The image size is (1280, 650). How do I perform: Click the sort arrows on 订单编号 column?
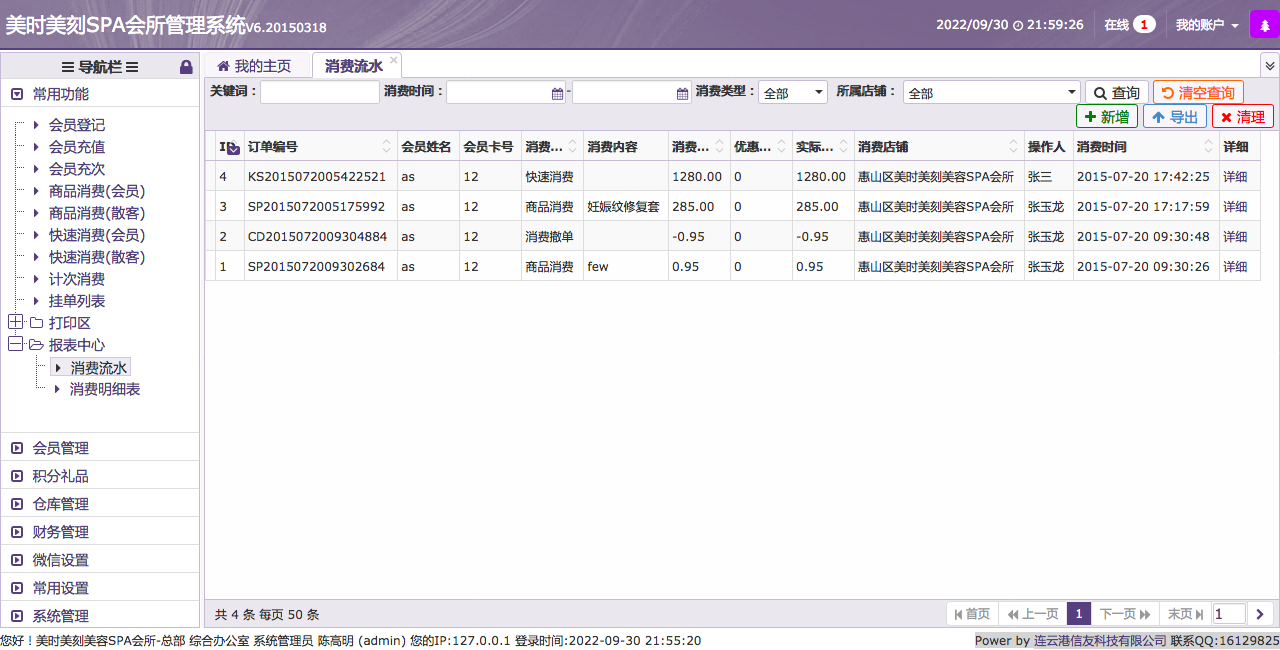387,147
